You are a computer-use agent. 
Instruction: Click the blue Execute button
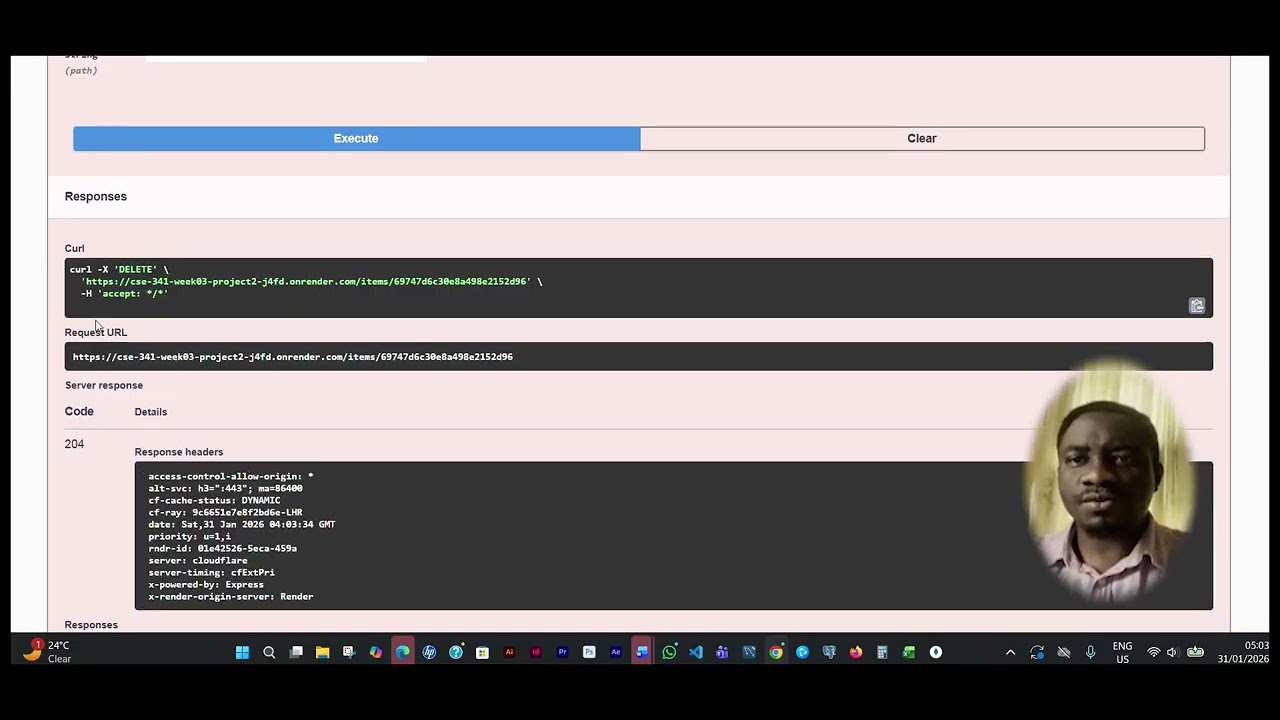coord(356,138)
